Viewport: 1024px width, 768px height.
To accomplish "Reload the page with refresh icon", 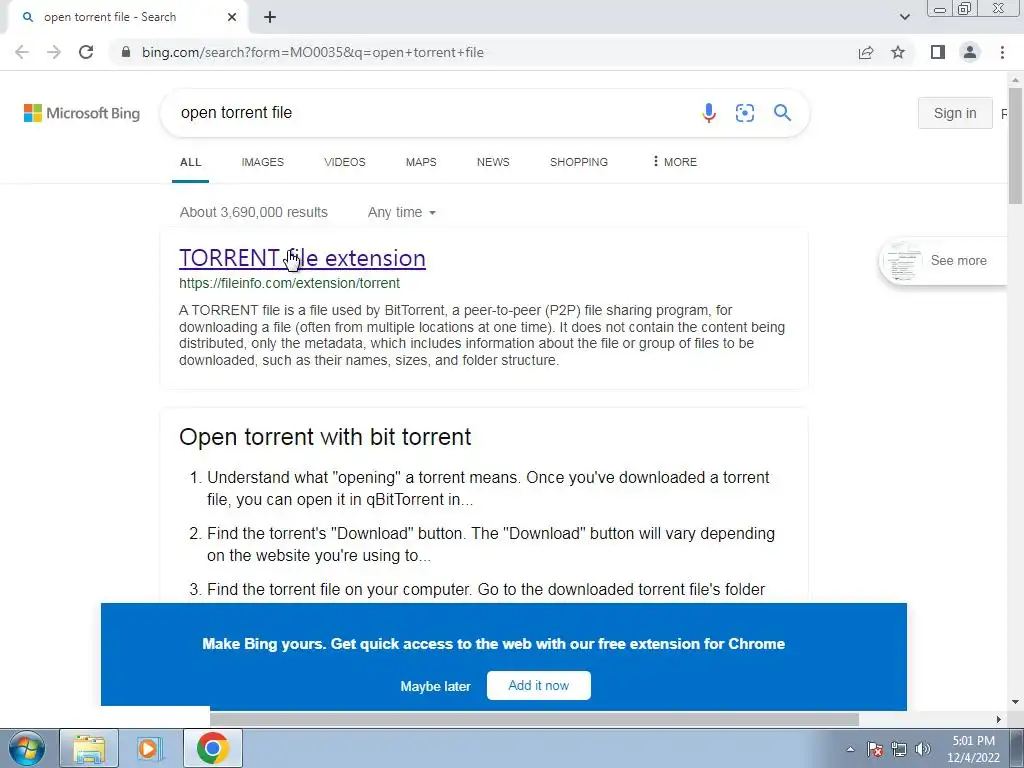I will point(86,52).
